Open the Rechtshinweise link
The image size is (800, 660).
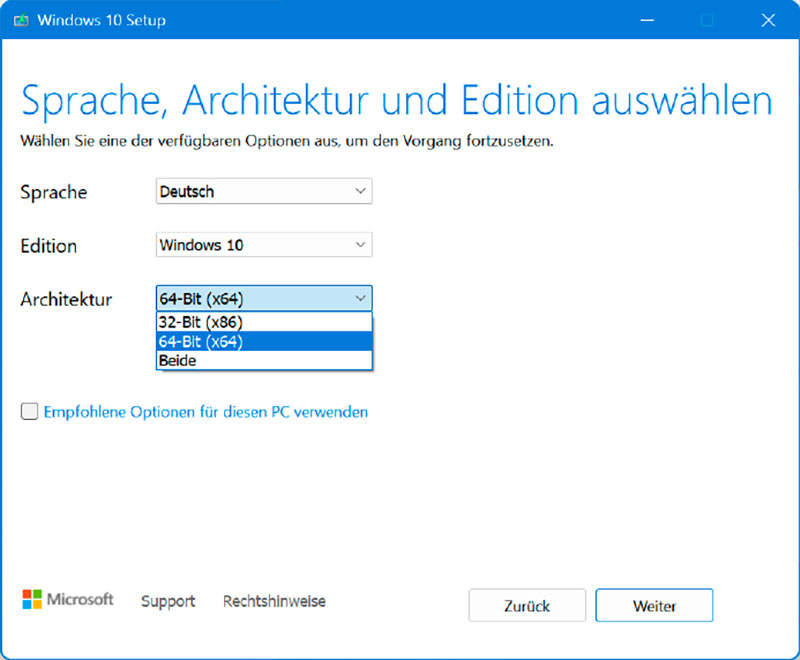[x=274, y=601]
